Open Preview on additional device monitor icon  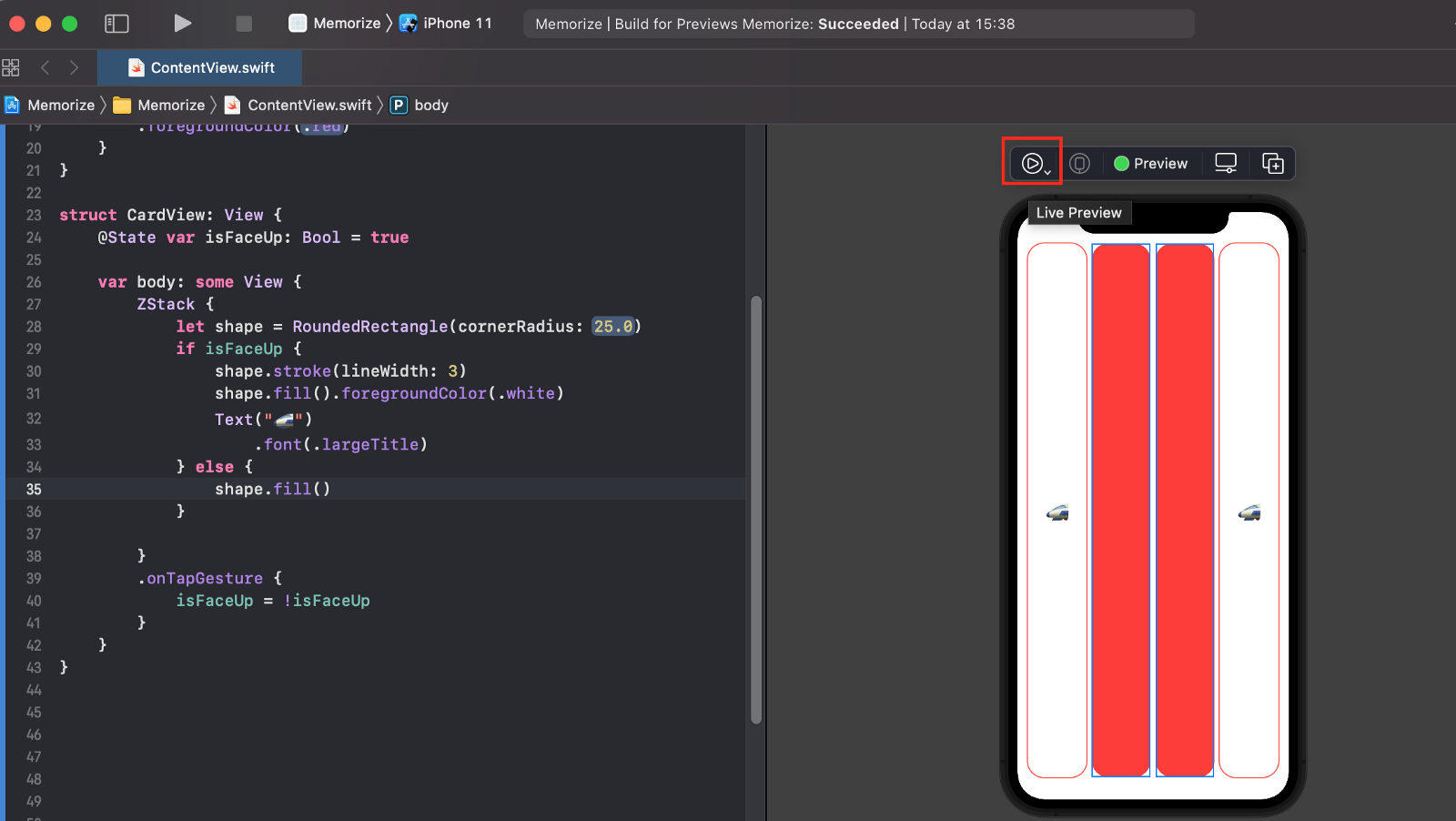point(1225,163)
